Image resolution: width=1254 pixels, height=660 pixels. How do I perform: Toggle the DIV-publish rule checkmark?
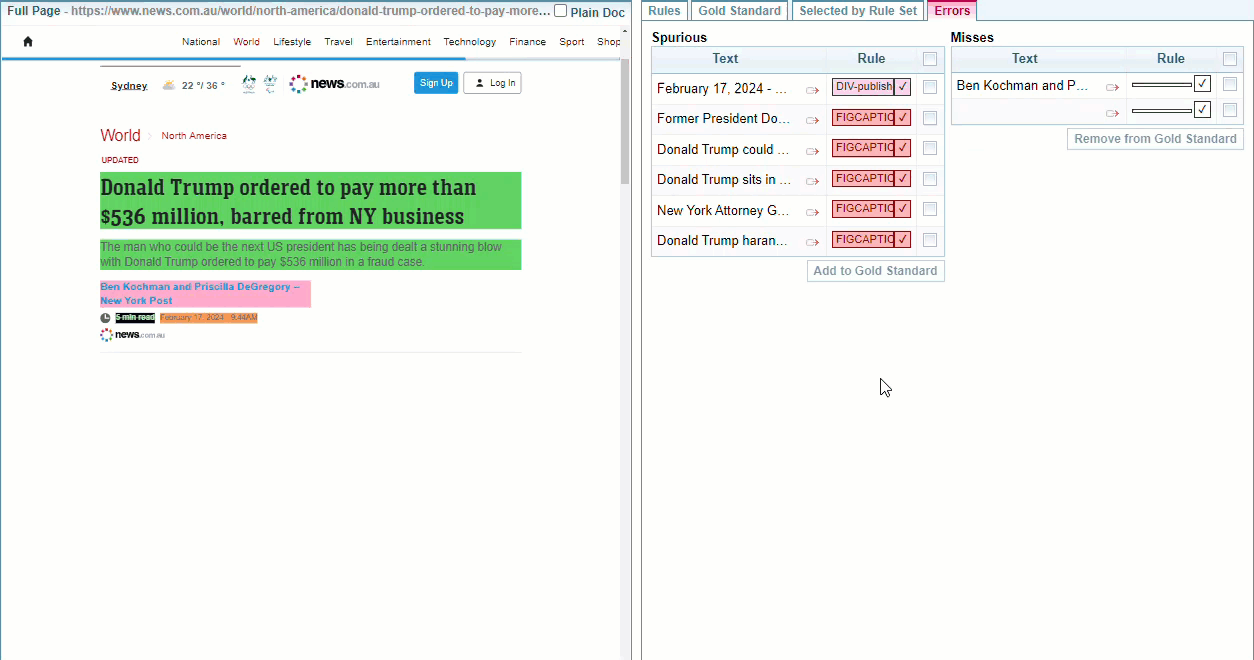point(903,87)
